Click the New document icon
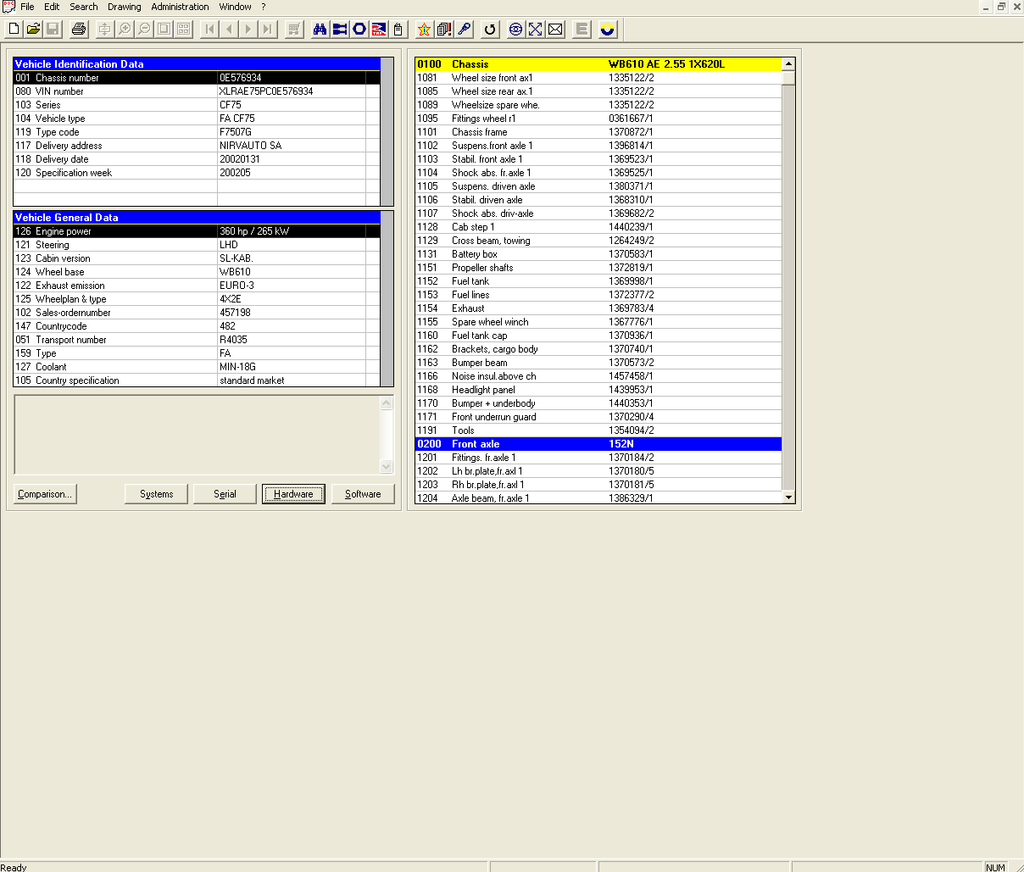The width and height of the screenshot is (1024, 872). [14, 29]
